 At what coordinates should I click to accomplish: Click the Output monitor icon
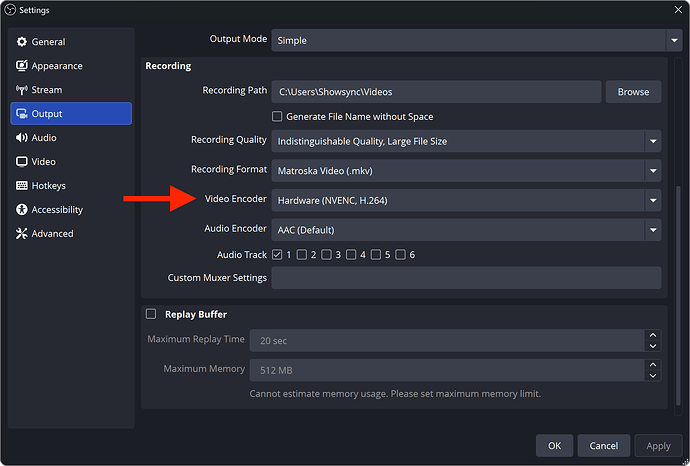click(x=22, y=114)
